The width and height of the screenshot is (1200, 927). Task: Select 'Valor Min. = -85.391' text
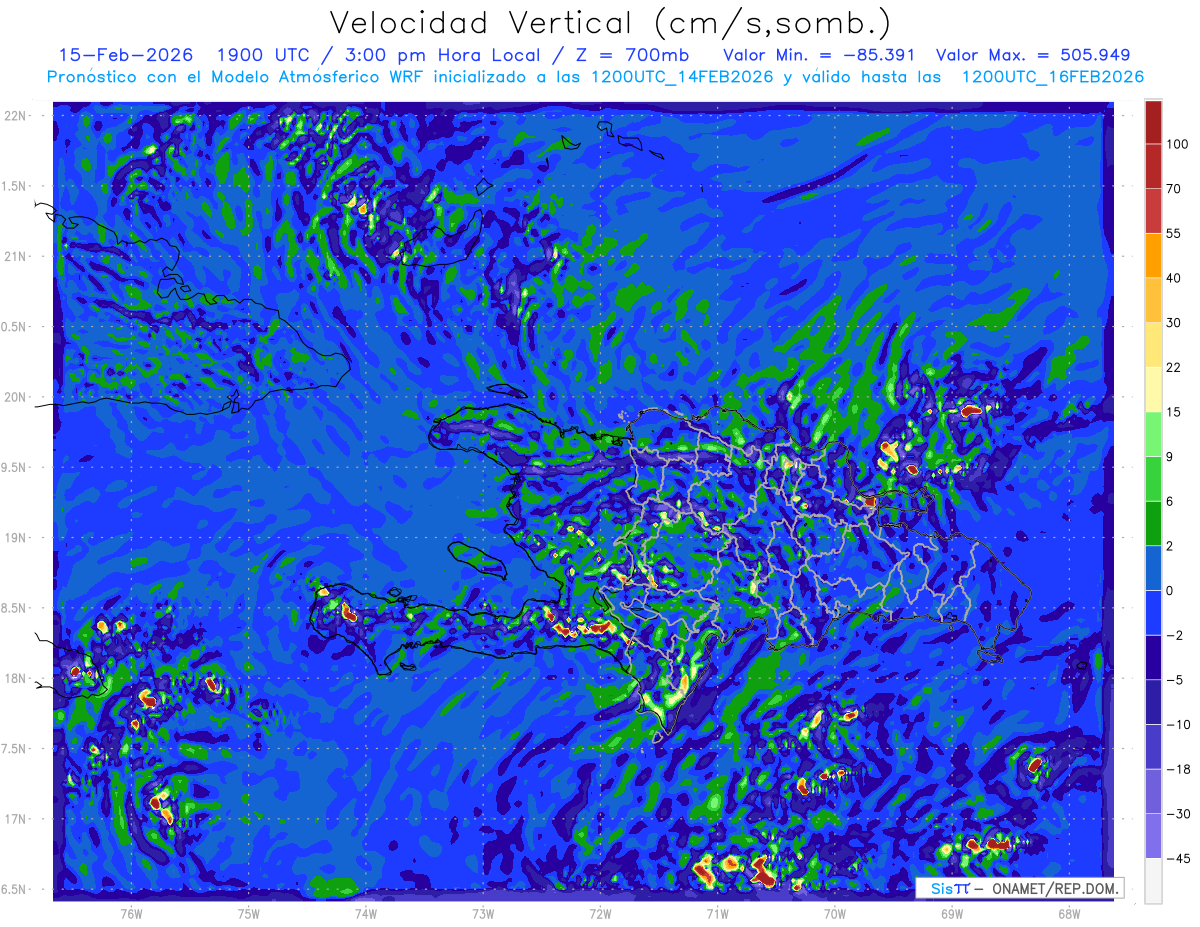(818, 54)
